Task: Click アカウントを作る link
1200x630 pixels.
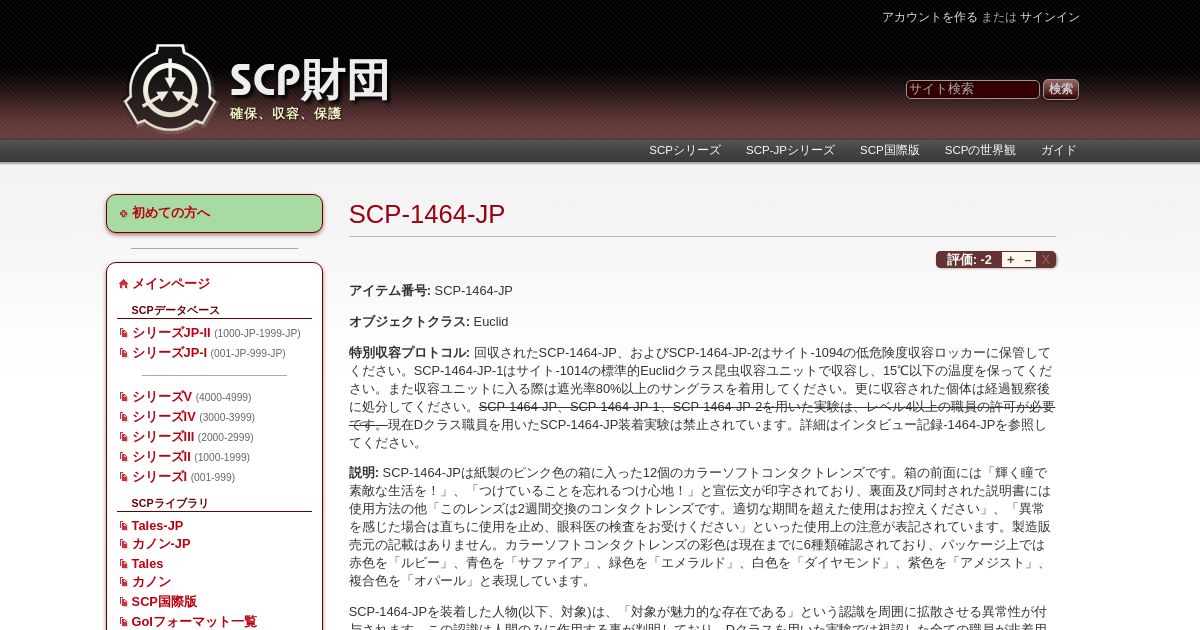Action: click(930, 17)
